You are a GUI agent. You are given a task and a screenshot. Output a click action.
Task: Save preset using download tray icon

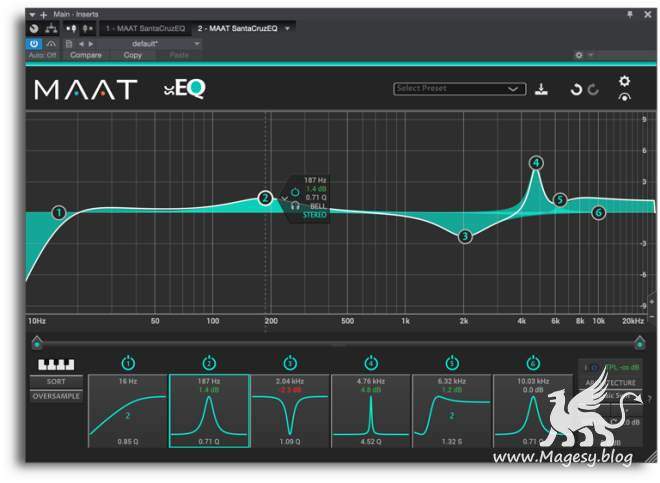pyautogui.click(x=541, y=89)
